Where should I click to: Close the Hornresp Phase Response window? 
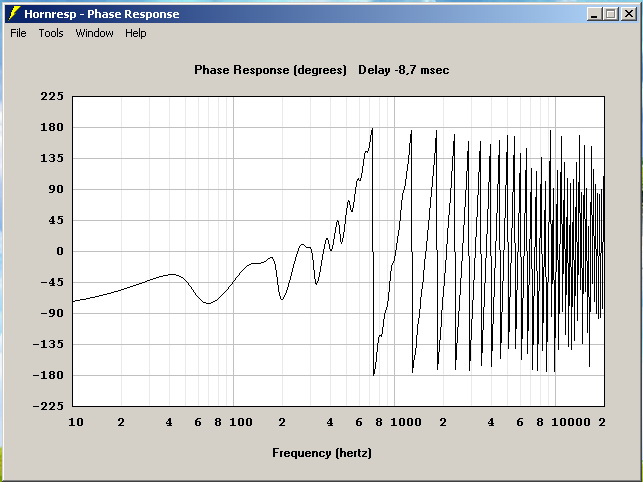629,14
